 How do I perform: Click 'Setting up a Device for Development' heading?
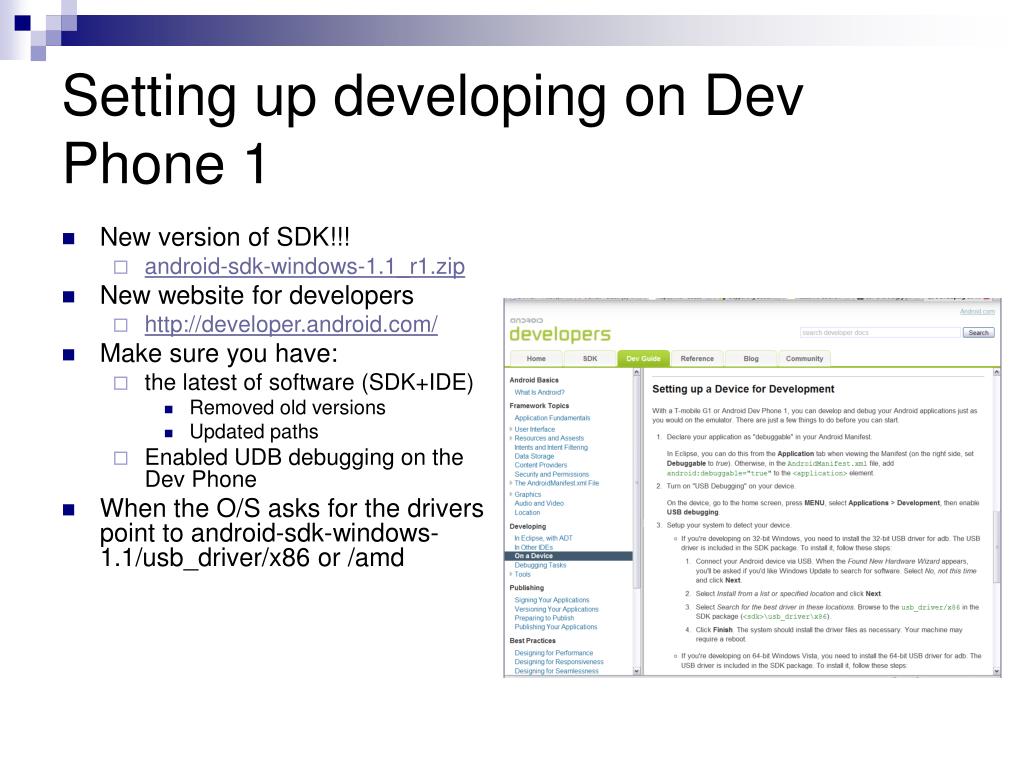743,389
